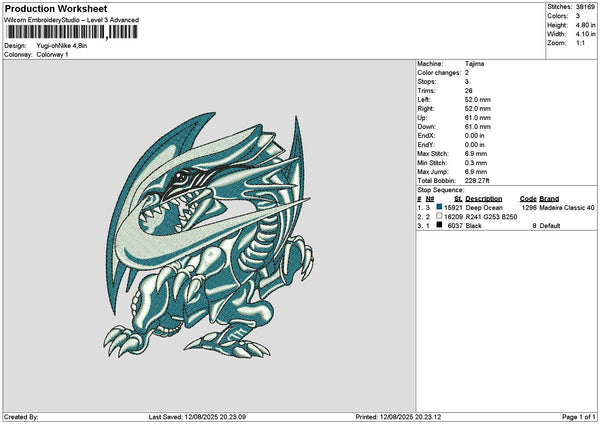600x424 pixels.
Task: Click the 'Down:' label
Action: [x=426, y=127]
